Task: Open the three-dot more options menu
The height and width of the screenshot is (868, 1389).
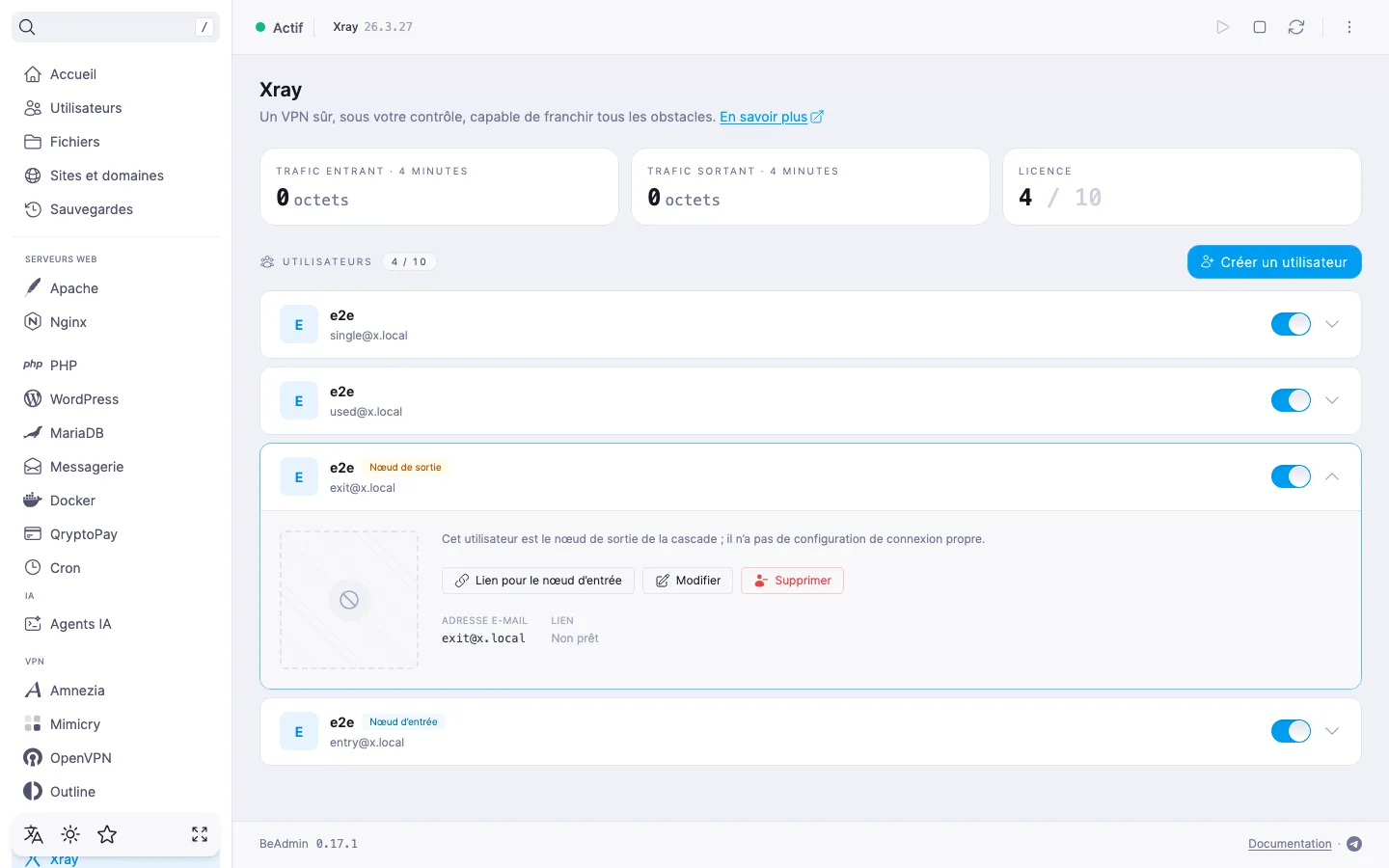Action: click(1349, 27)
